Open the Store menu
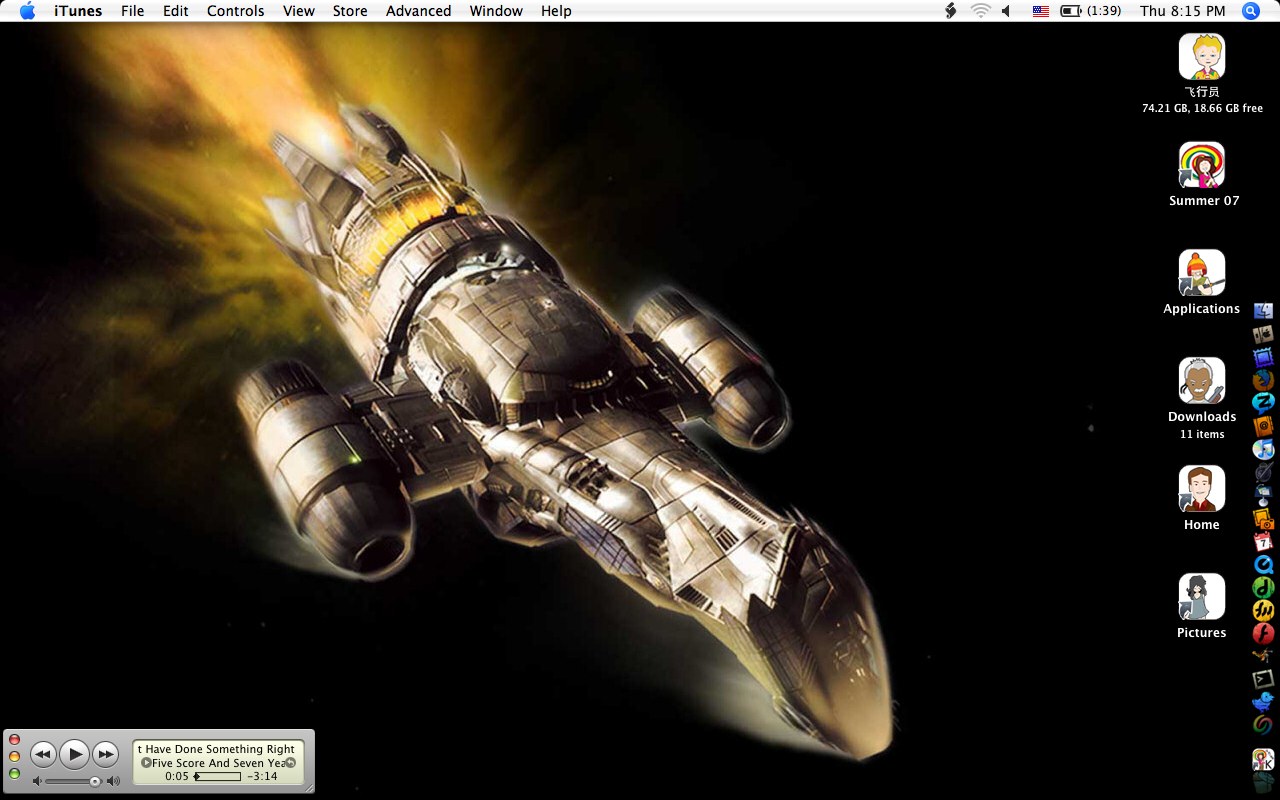The width and height of the screenshot is (1280, 800). coord(350,11)
